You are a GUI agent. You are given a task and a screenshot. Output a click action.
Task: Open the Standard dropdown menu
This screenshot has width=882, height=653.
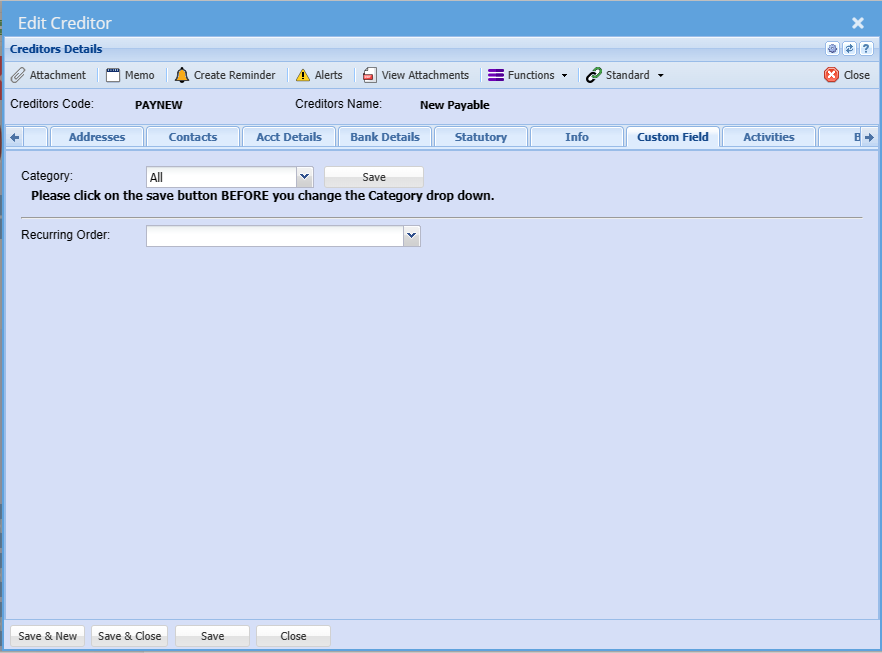(625, 75)
